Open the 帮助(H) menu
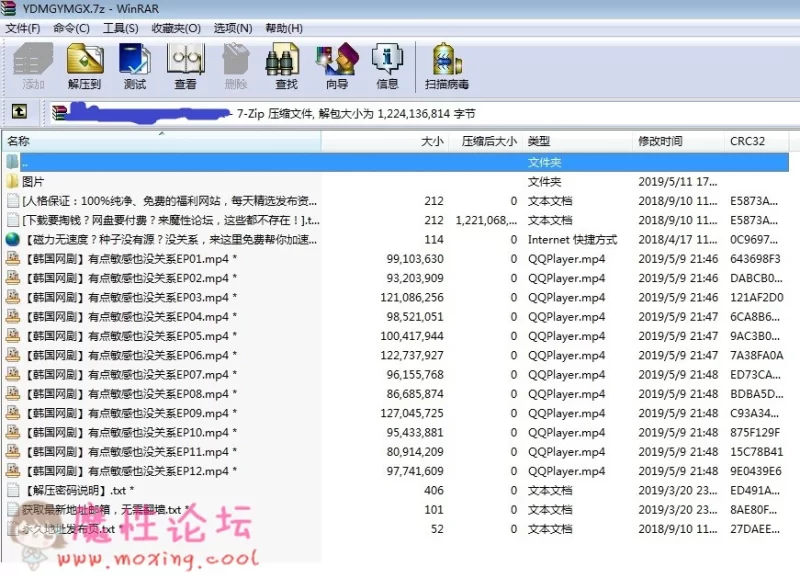The height and width of the screenshot is (578, 800). pos(284,28)
